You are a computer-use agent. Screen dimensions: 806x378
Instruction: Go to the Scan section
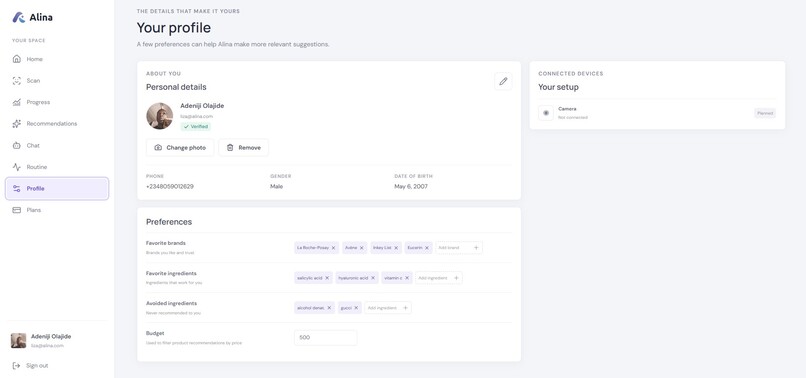click(x=57, y=81)
